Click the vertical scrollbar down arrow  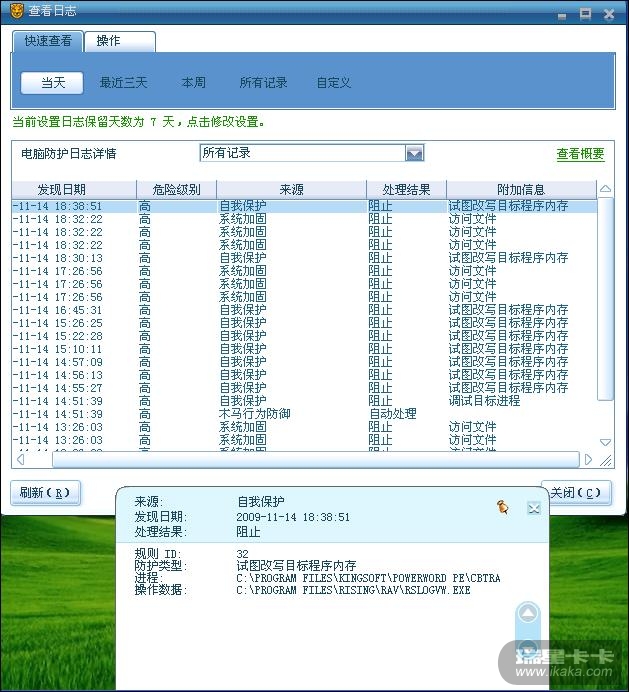(x=606, y=442)
